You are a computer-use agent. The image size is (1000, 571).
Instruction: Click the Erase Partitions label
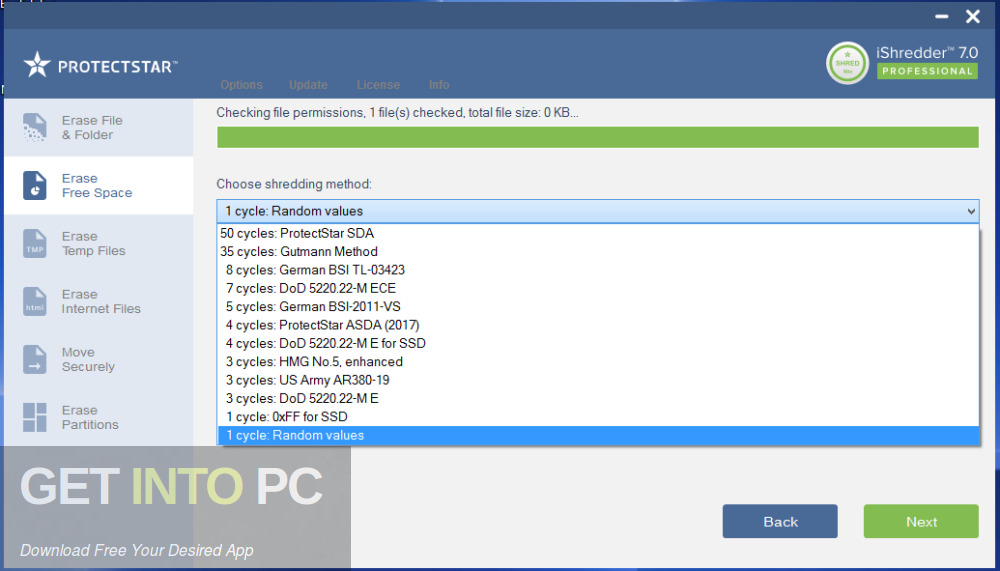(x=90, y=418)
